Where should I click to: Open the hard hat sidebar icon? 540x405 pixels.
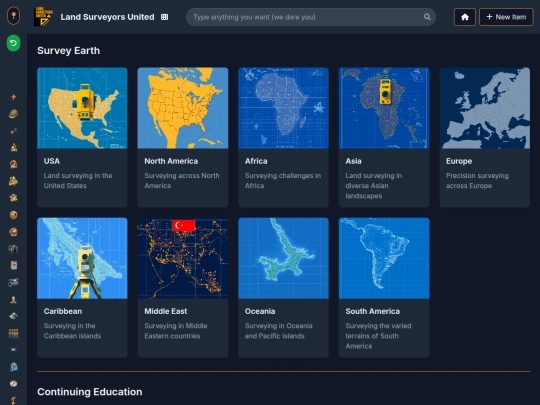13,114
